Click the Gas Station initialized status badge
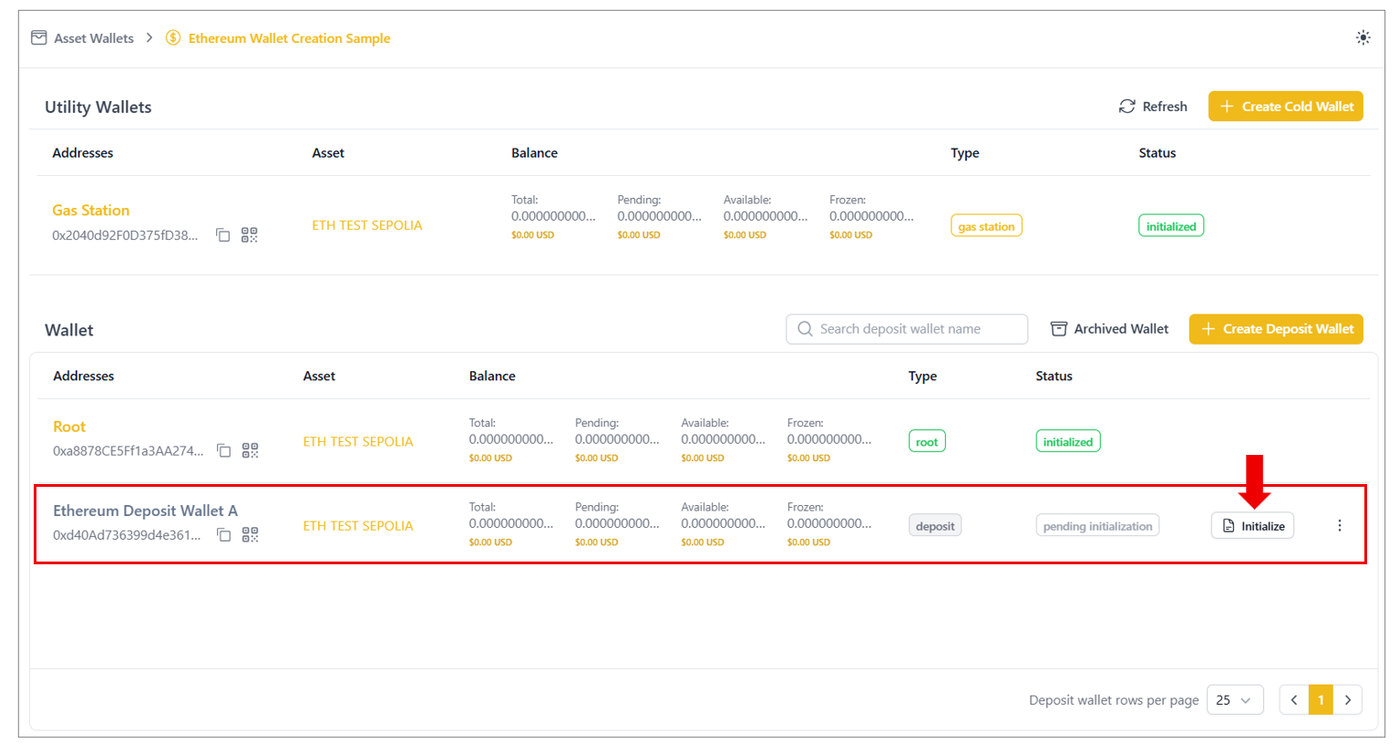Screen dimensions: 1399x753 click(1171, 226)
